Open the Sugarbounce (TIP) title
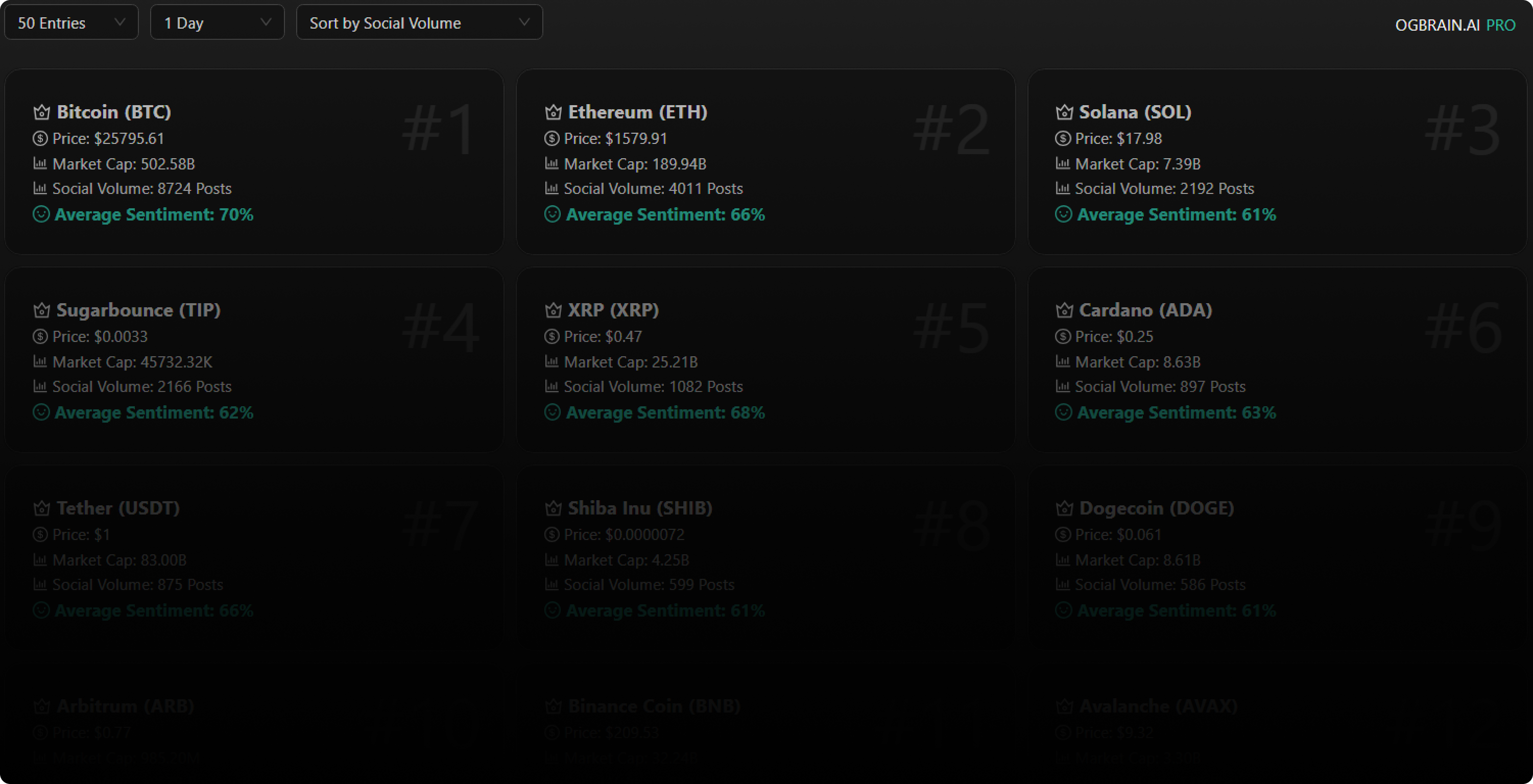 click(x=139, y=310)
